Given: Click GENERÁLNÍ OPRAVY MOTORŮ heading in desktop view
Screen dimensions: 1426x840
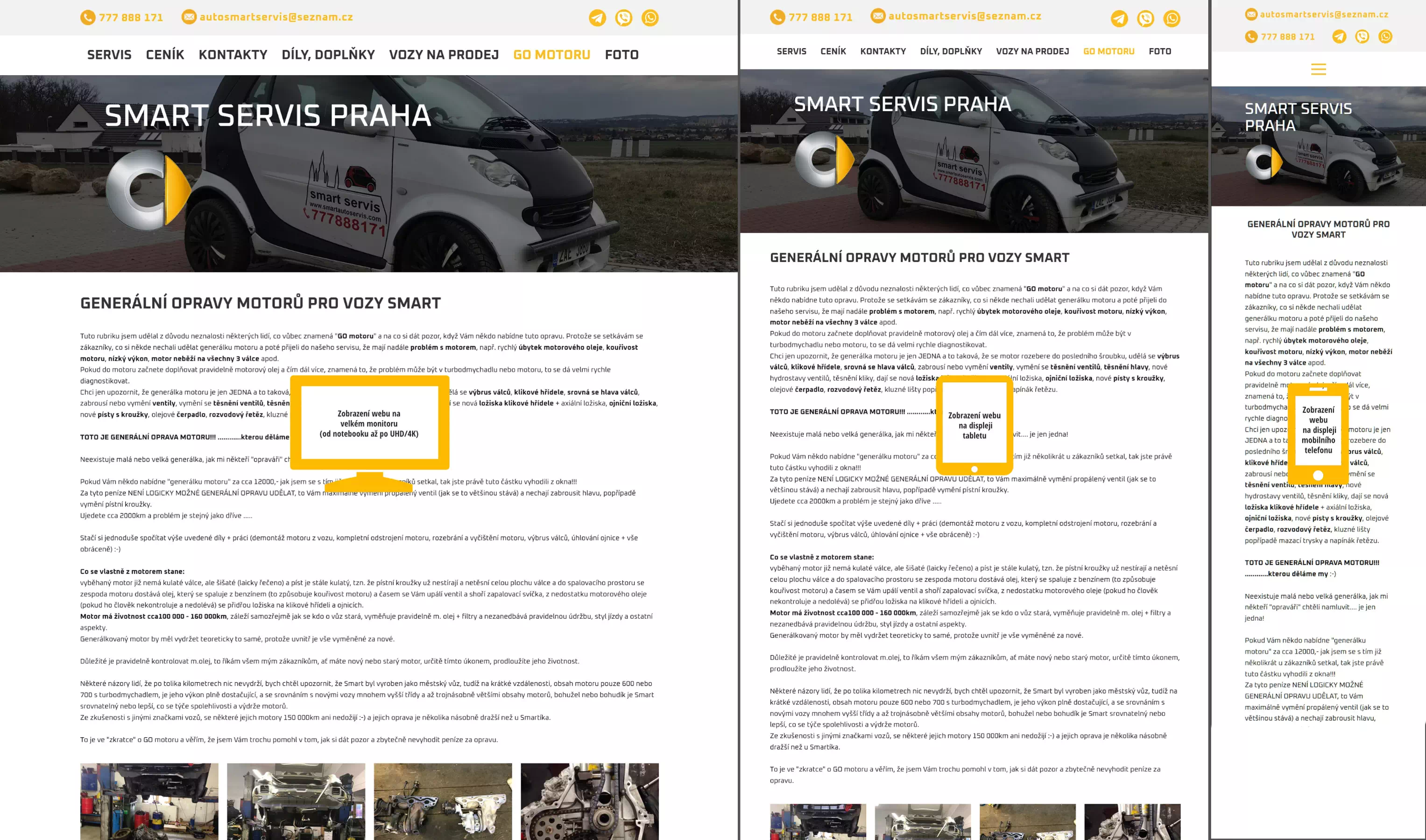Looking at the screenshot, I should [261, 303].
